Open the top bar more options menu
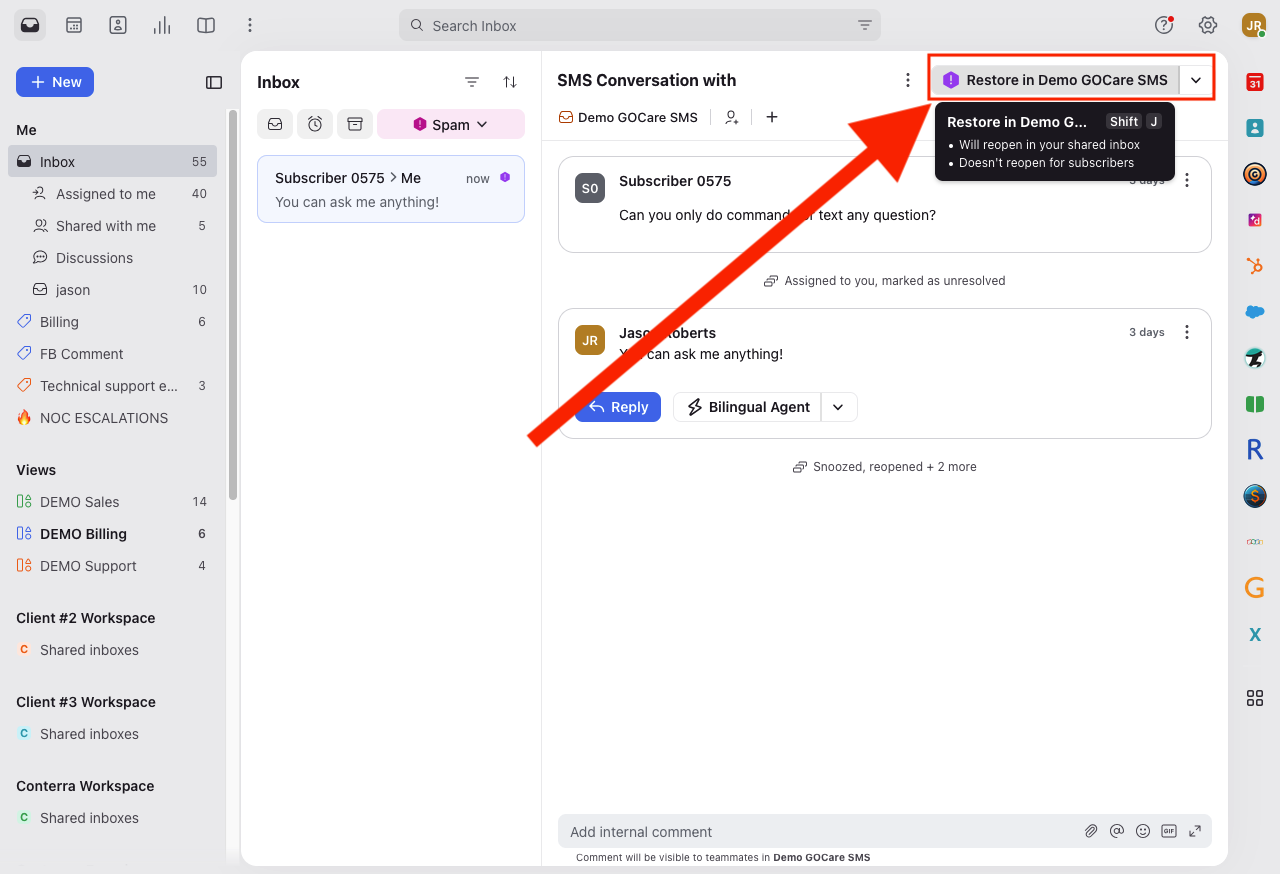1280x874 pixels. coord(250,25)
